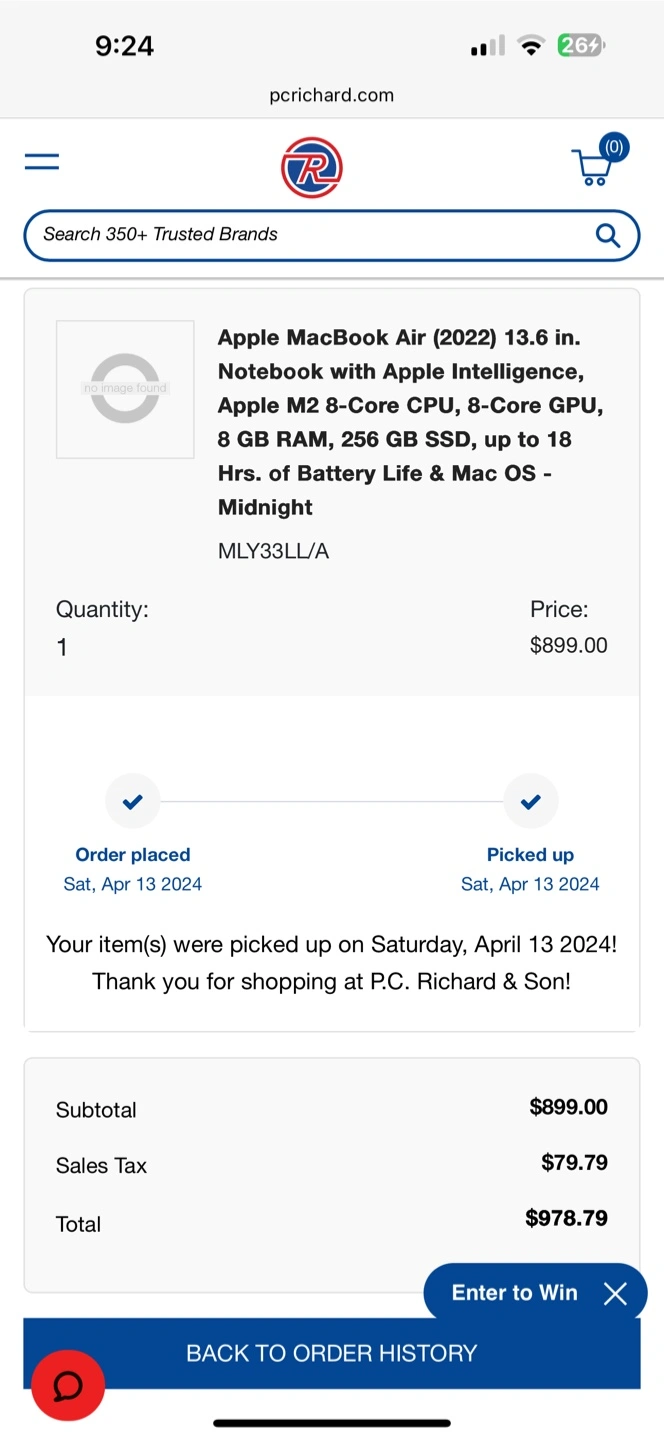
Task: Click the Enter to Win button
Action: click(x=514, y=1293)
